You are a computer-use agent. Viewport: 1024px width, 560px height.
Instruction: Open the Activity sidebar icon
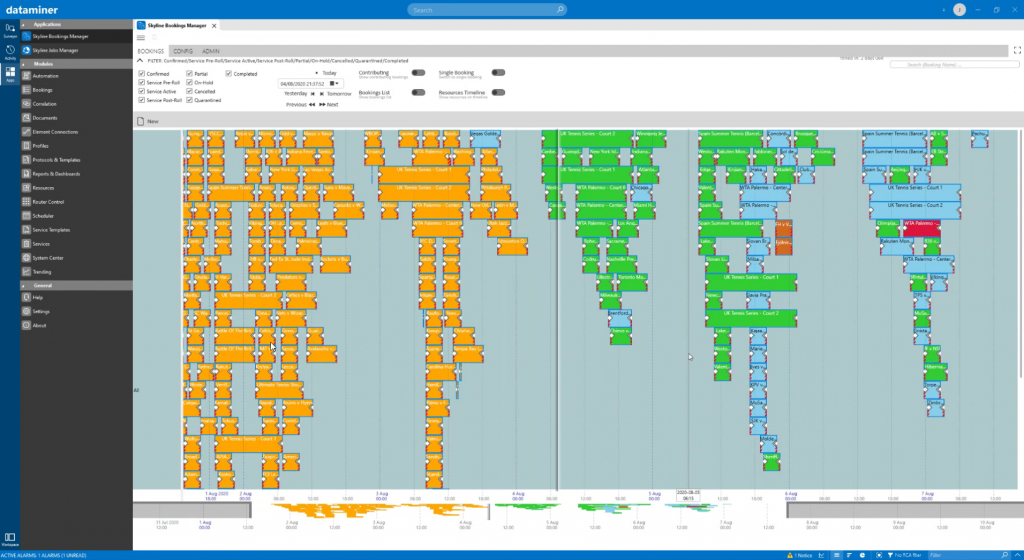(x=10, y=51)
